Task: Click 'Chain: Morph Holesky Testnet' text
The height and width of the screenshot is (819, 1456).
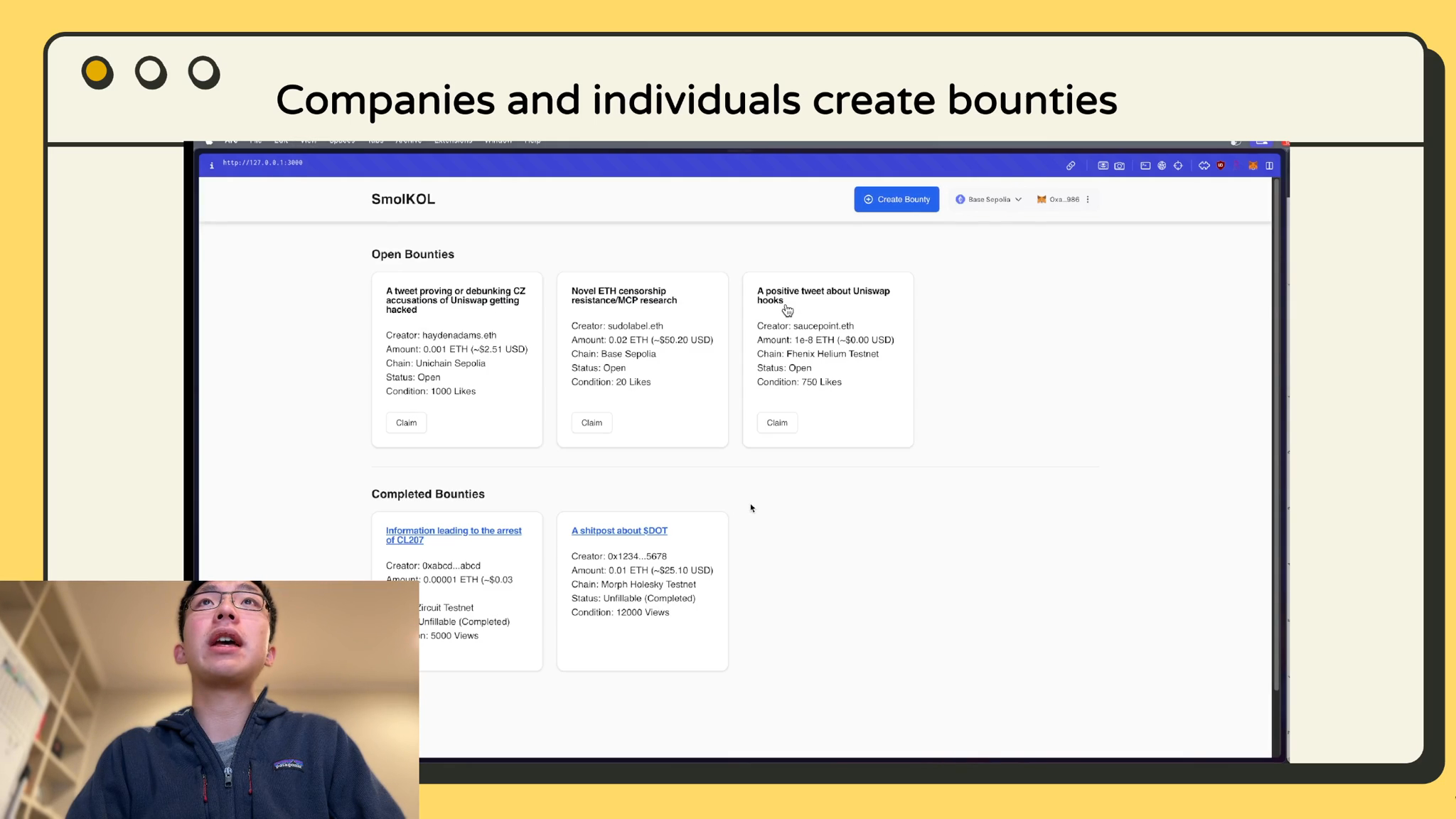Action: coord(633,584)
